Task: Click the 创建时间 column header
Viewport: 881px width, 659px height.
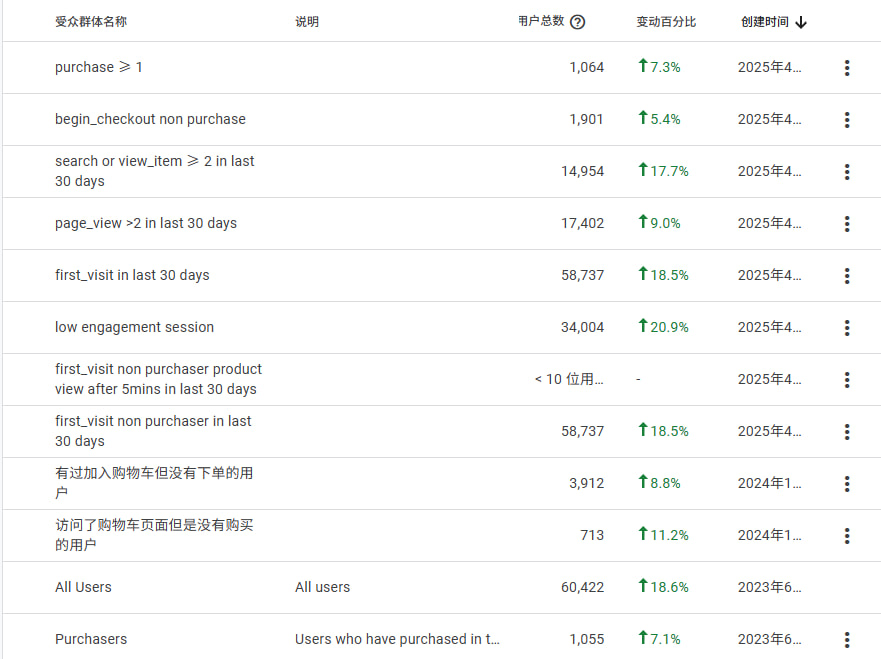Action: (764, 22)
